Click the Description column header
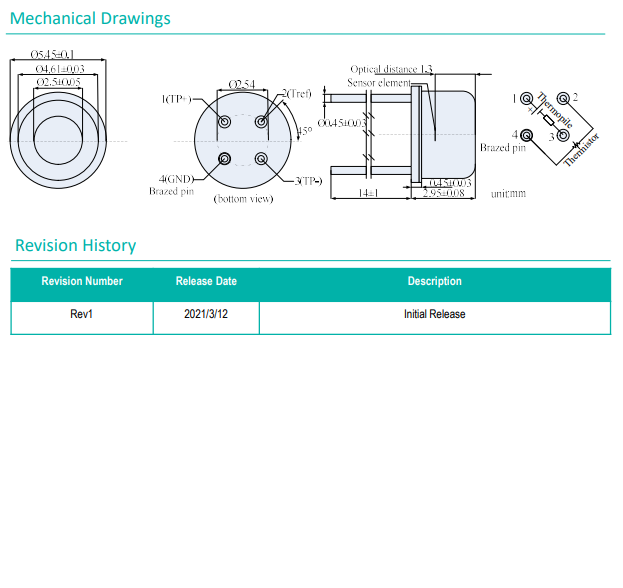This screenshot has height=588, width=623. coord(434,282)
